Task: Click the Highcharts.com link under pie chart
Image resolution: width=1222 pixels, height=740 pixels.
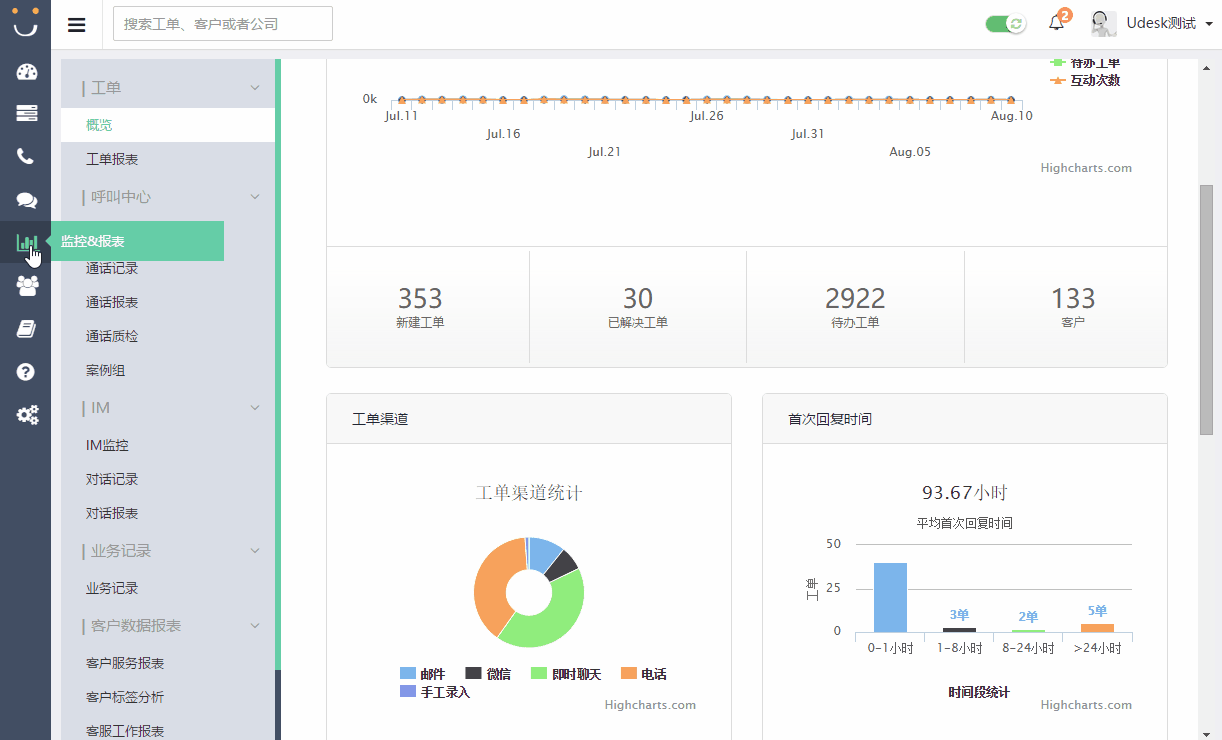Action: click(650, 705)
